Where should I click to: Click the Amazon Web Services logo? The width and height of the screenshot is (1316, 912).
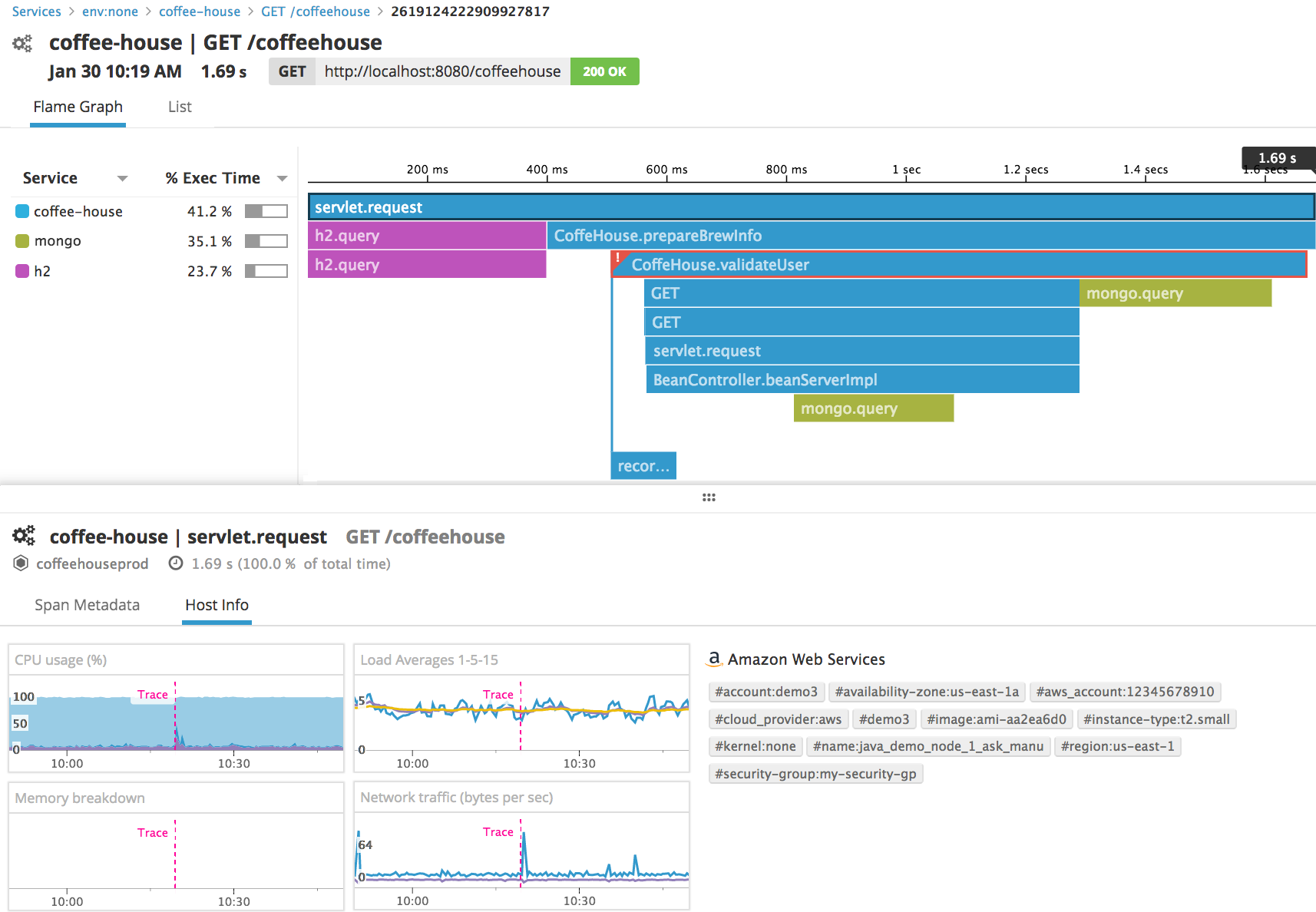tap(716, 659)
